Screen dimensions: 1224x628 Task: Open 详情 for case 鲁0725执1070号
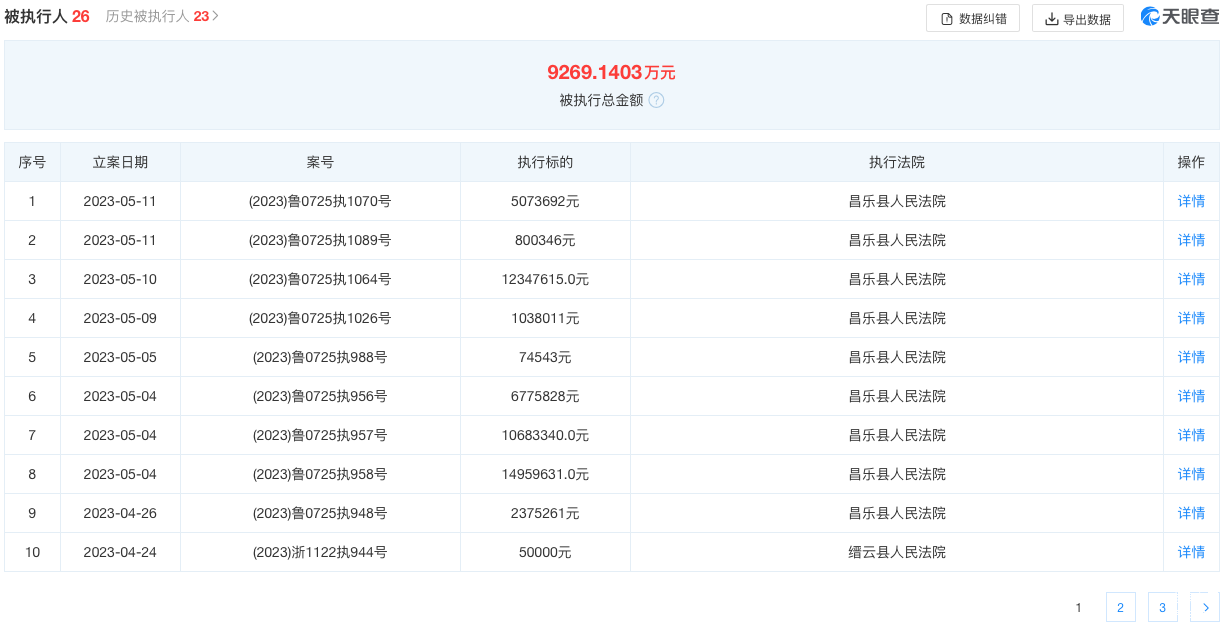(x=1191, y=201)
